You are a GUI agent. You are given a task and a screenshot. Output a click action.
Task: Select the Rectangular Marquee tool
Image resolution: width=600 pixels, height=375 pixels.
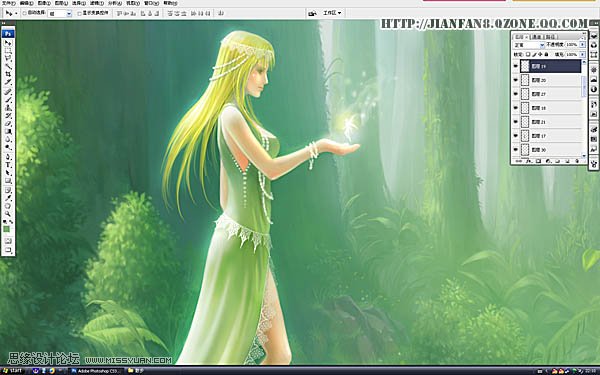[x=8, y=51]
